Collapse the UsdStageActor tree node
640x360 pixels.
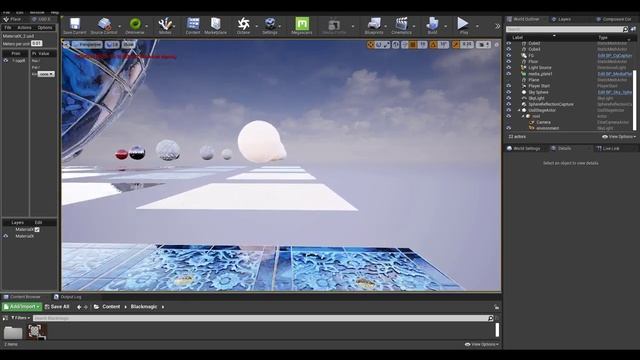[519, 110]
